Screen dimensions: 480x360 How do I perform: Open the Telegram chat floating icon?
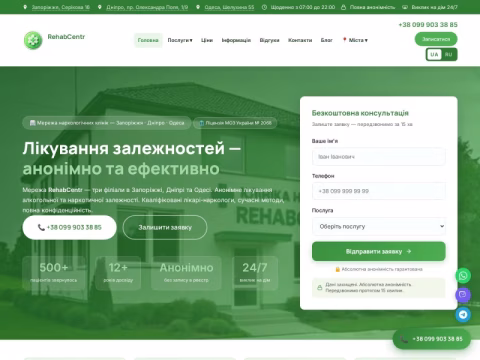point(463,314)
